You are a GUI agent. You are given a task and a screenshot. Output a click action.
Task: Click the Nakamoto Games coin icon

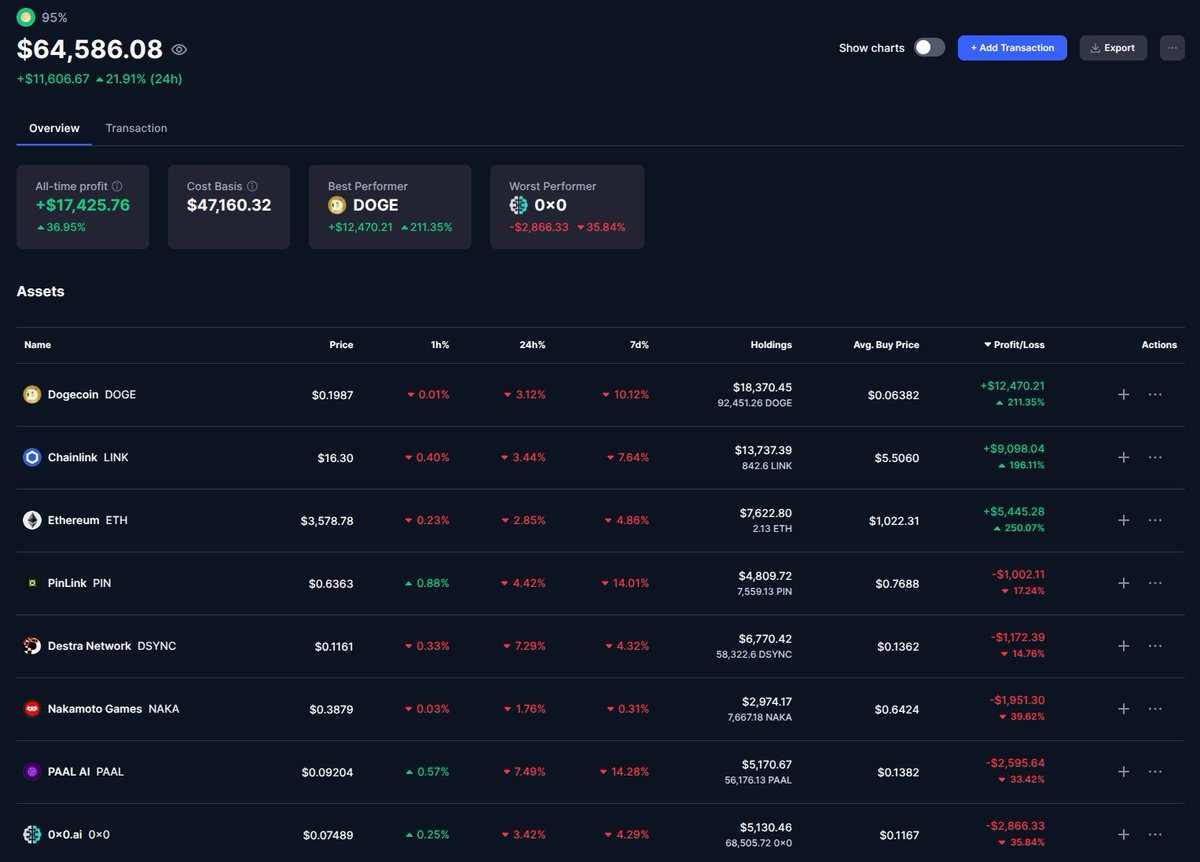pos(32,709)
